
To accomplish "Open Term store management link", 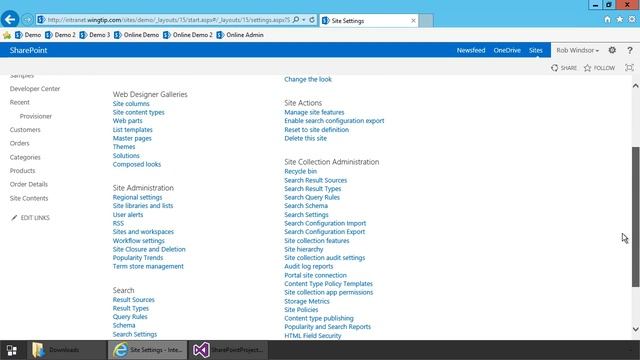I will click(148, 267).
